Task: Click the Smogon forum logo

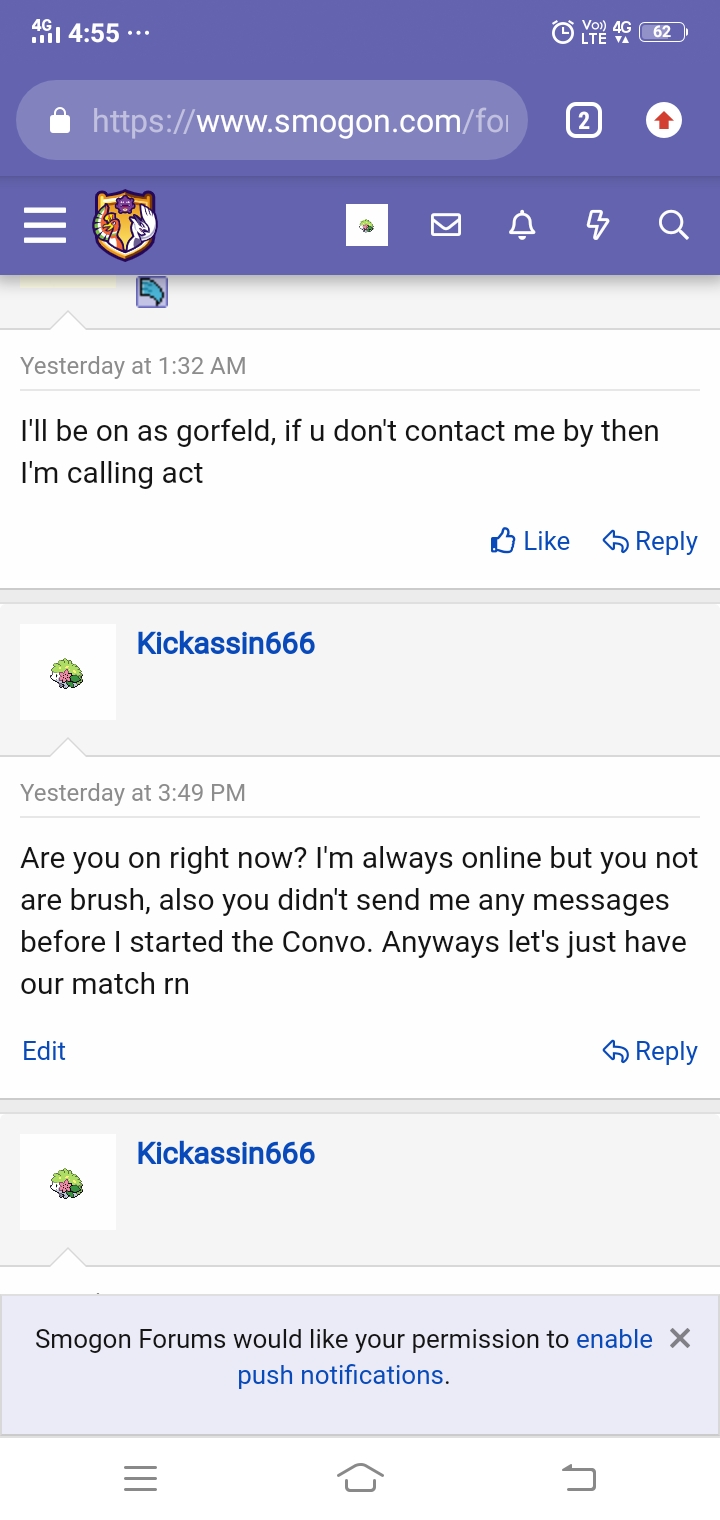Action: click(125, 226)
